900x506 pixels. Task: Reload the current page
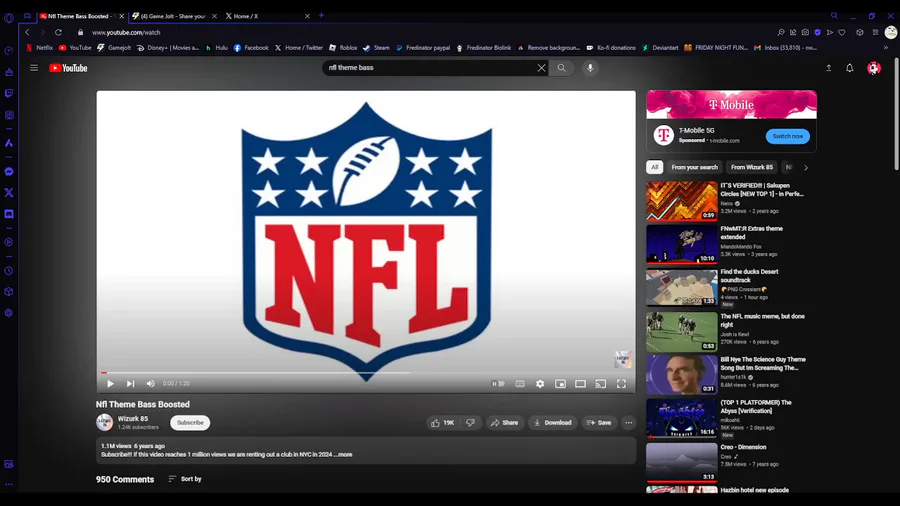tap(58, 32)
